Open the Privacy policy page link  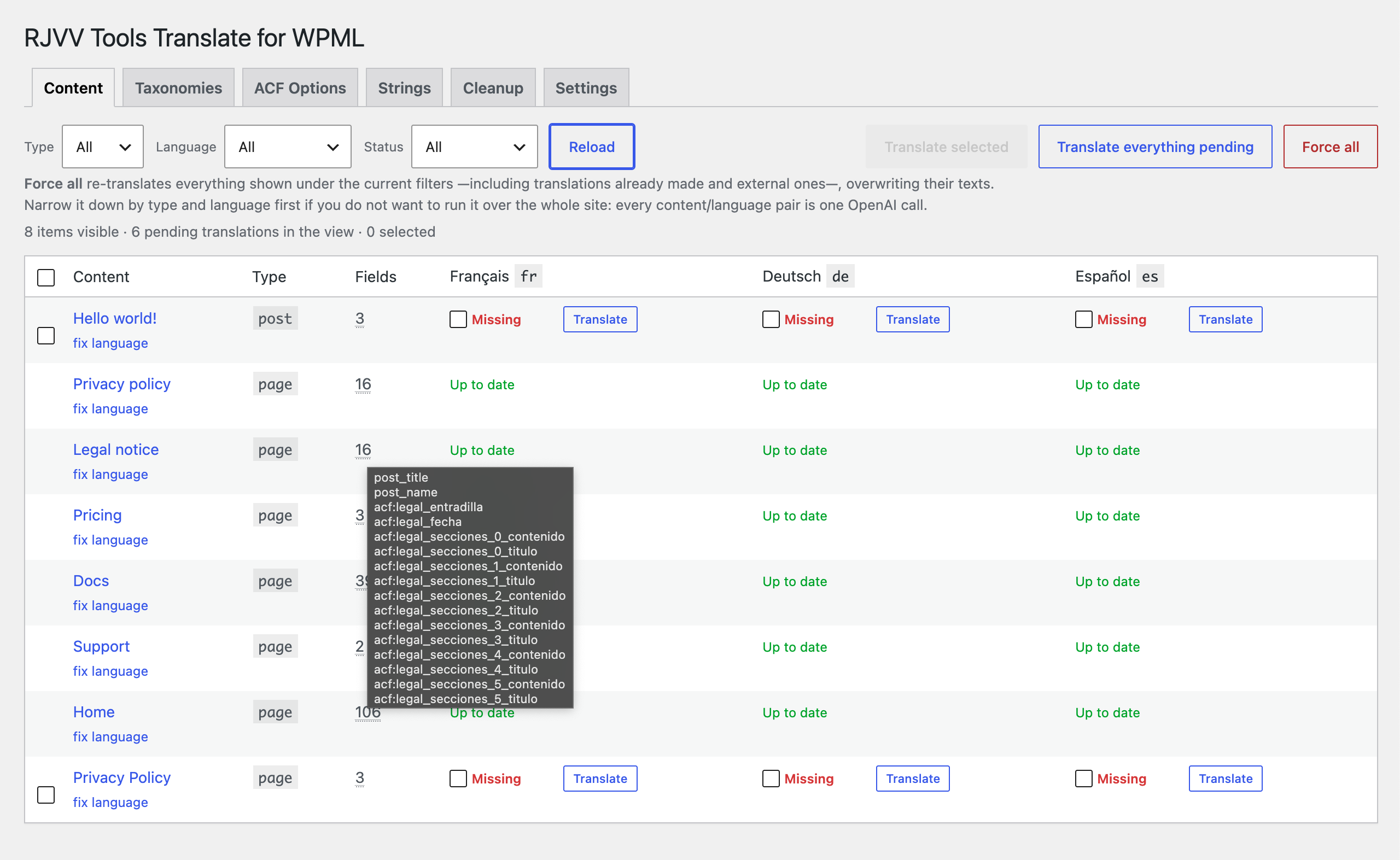coord(122,384)
